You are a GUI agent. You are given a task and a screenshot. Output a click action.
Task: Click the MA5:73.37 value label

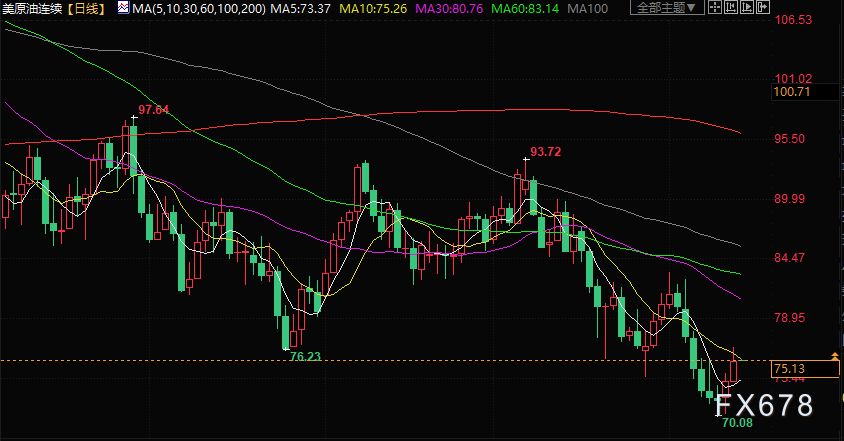pos(300,9)
